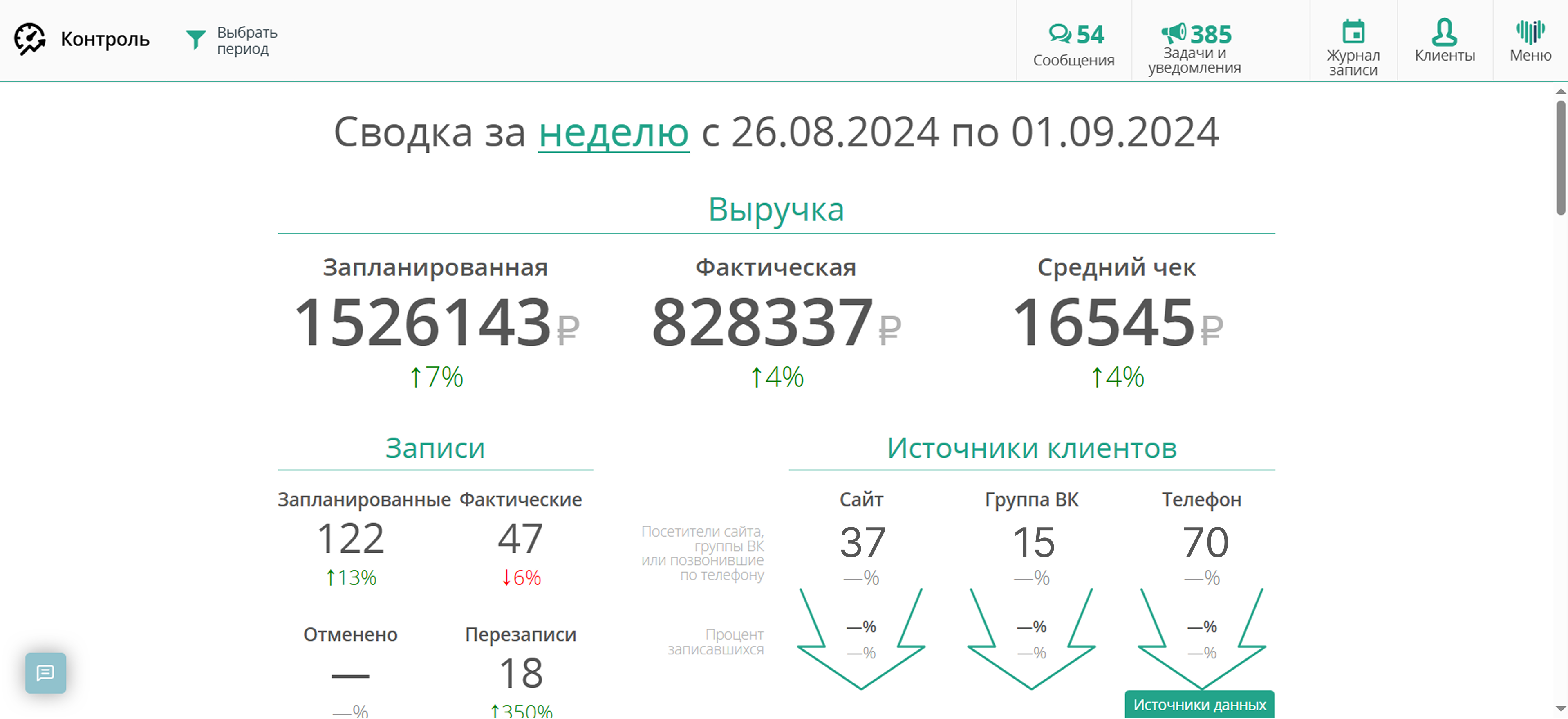Click the speedometer logo next to Контроль
This screenshot has width=1568, height=719.
[30, 39]
